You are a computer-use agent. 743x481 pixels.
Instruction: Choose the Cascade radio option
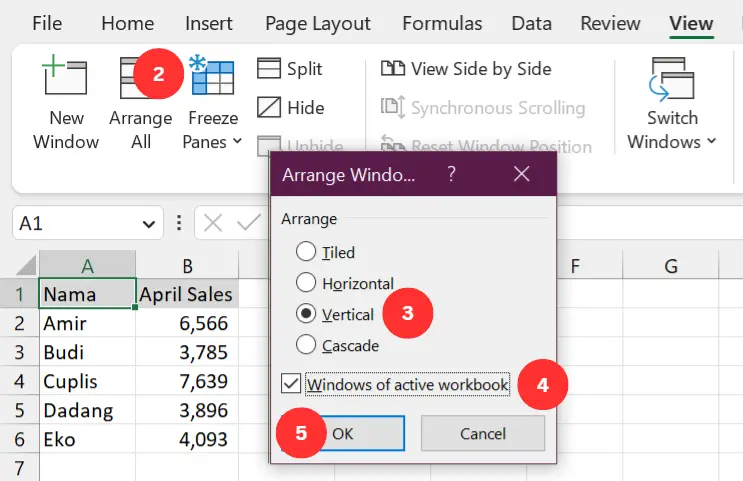(x=306, y=344)
